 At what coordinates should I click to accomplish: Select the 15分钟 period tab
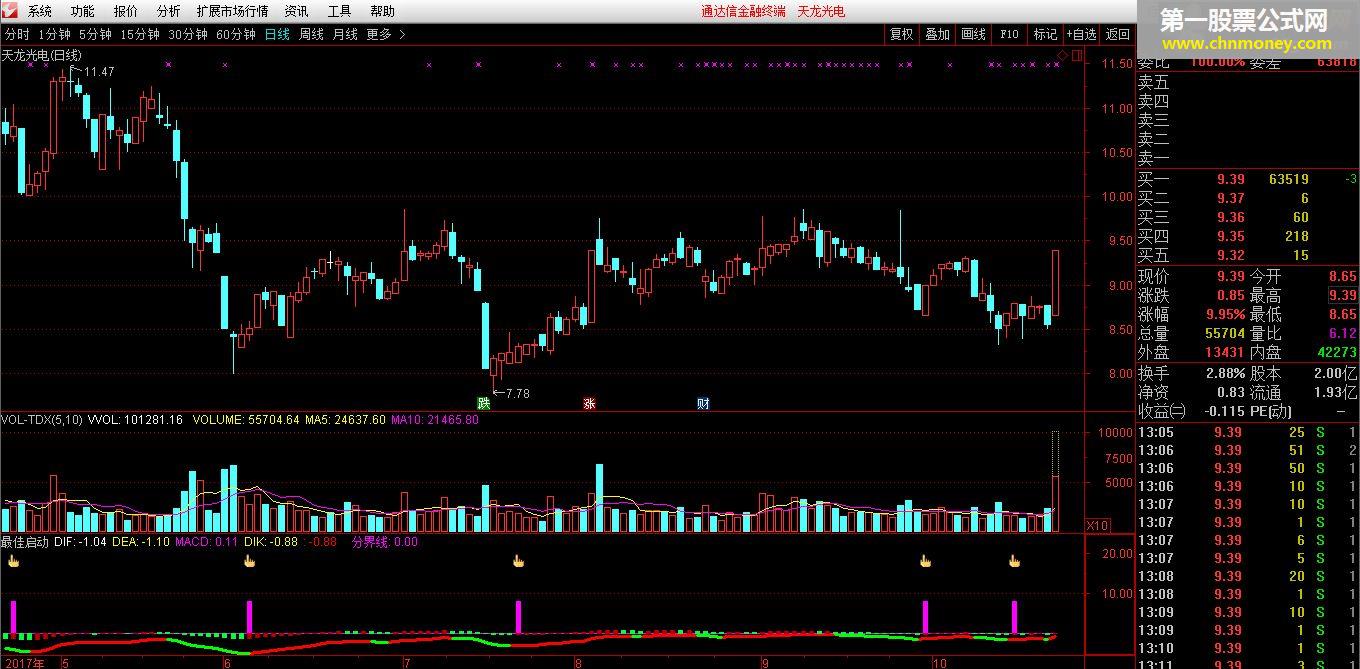[140, 34]
